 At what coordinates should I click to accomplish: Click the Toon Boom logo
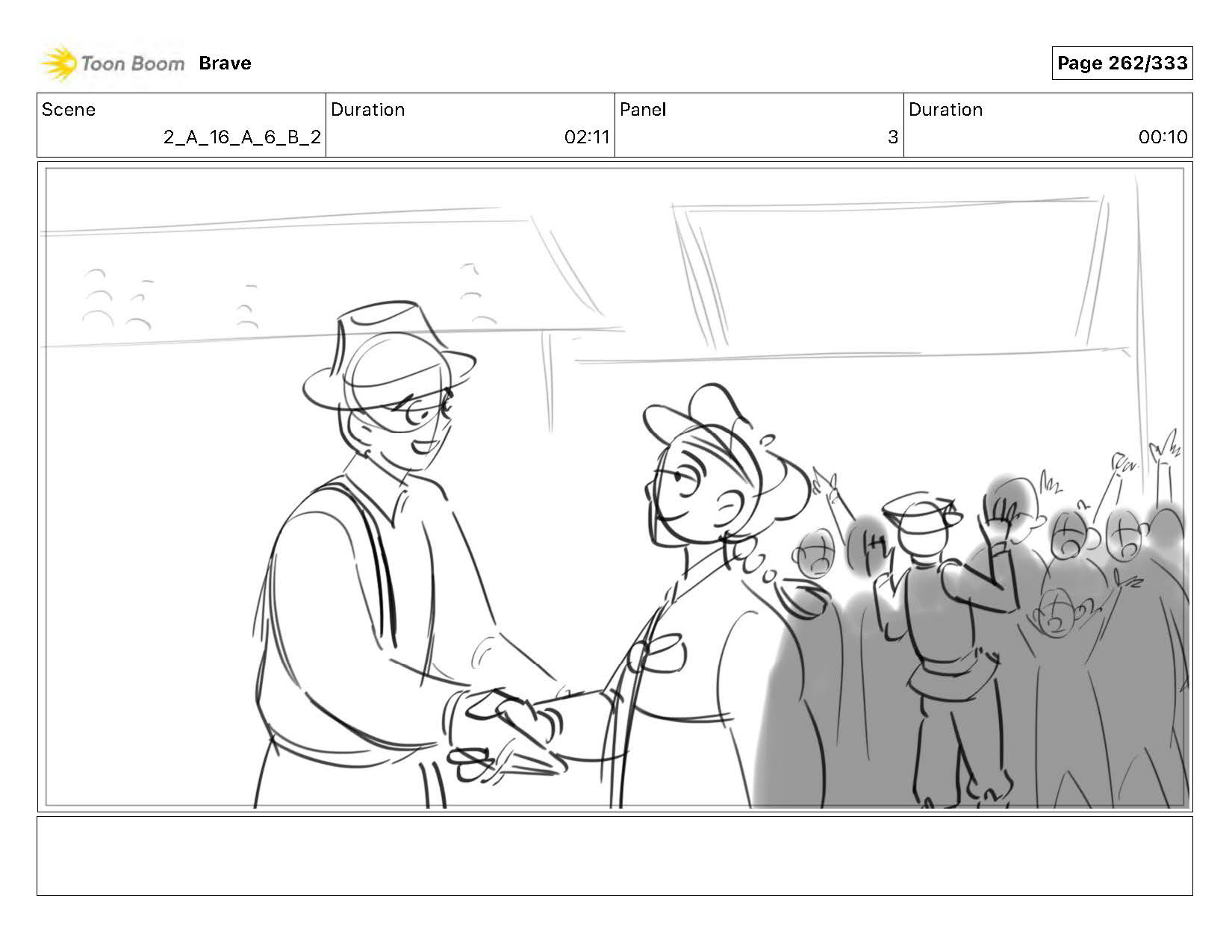(112, 63)
